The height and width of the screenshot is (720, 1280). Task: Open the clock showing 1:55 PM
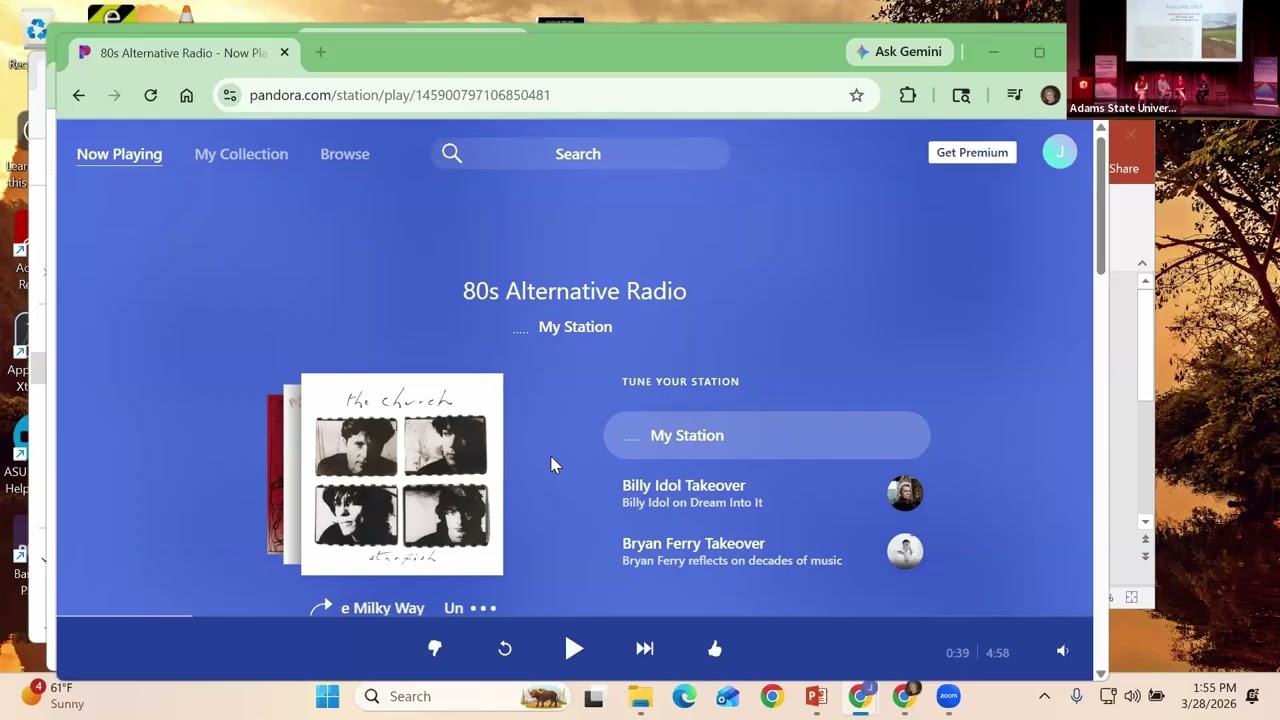[x=1209, y=696]
